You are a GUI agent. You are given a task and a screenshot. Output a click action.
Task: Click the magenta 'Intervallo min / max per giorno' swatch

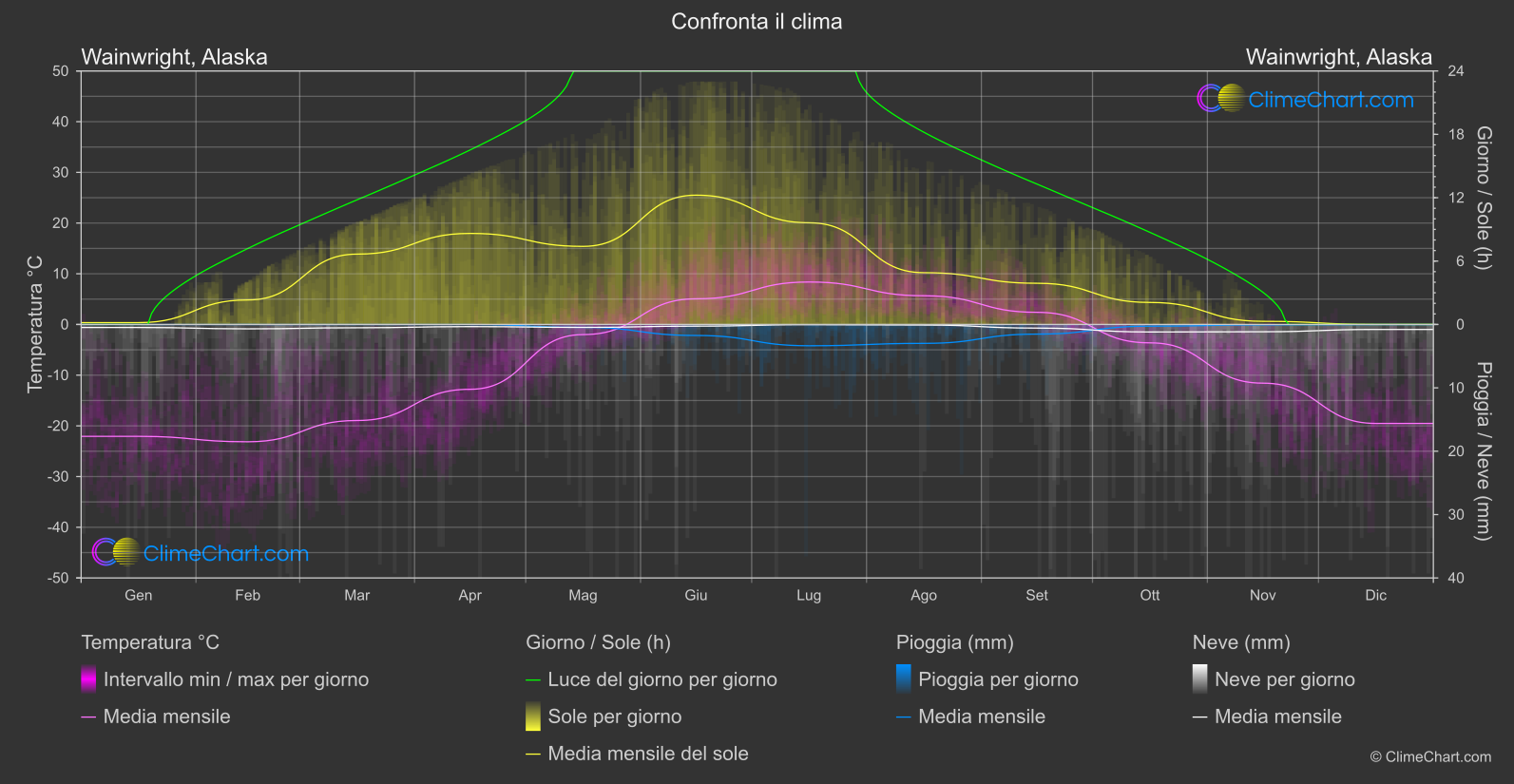pyautogui.click(x=88, y=679)
